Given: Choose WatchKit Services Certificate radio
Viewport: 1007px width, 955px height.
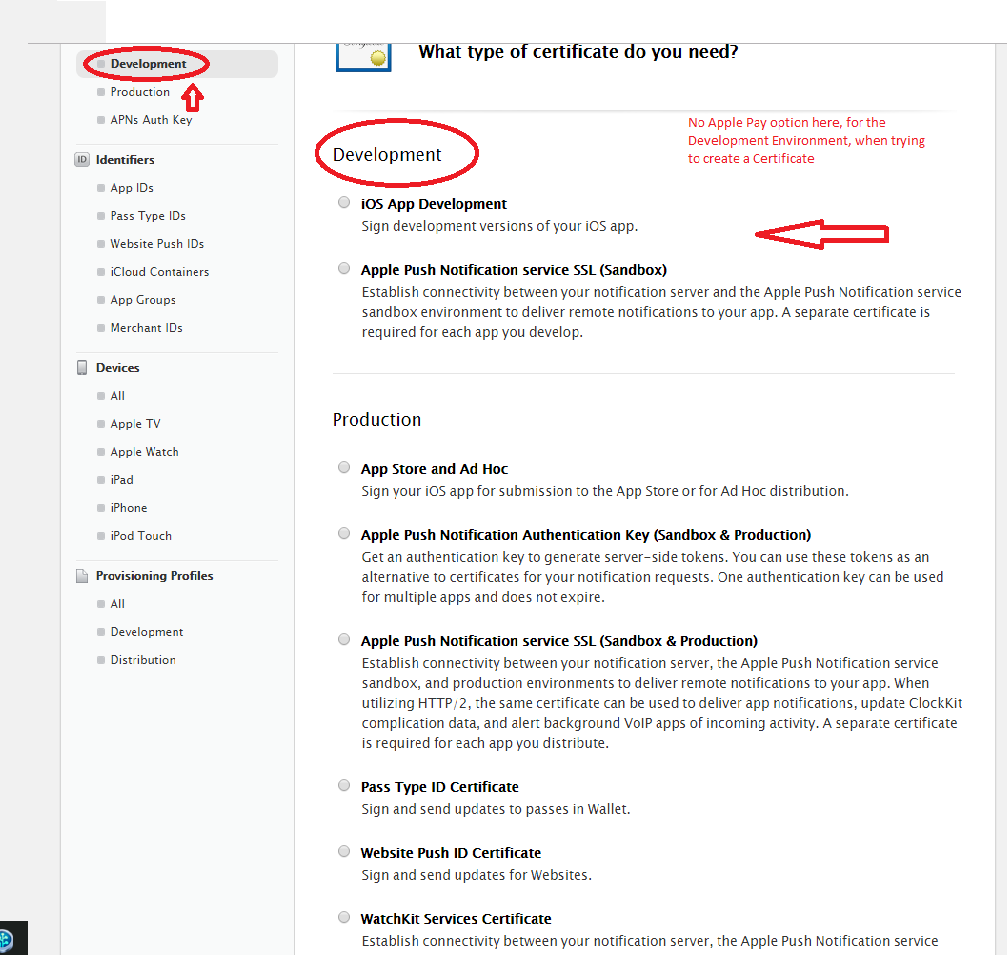Looking at the screenshot, I should pyautogui.click(x=344, y=918).
